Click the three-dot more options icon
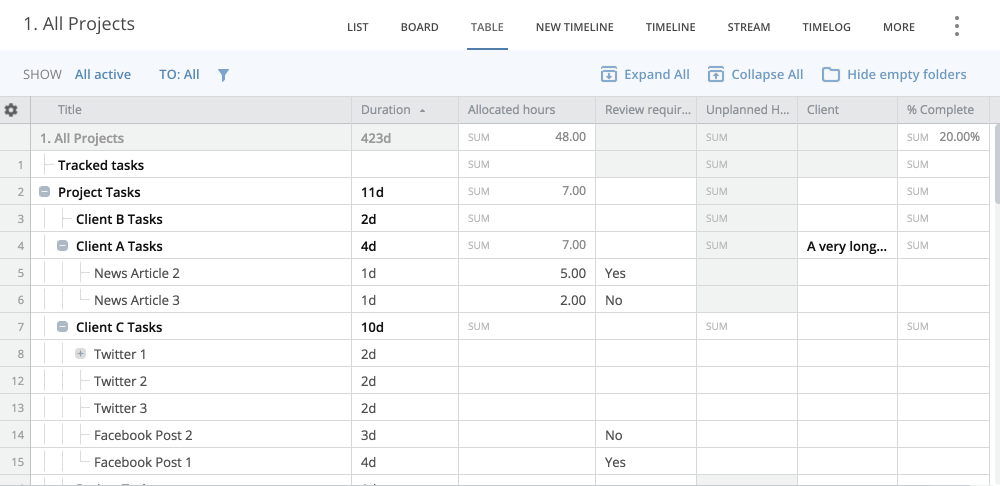Image resolution: width=1000 pixels, height=486 pixels. 957,27
